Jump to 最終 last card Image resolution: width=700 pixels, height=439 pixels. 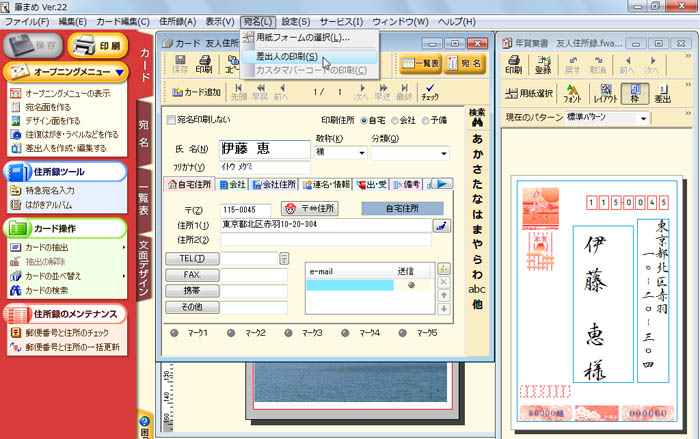[404, 92]
